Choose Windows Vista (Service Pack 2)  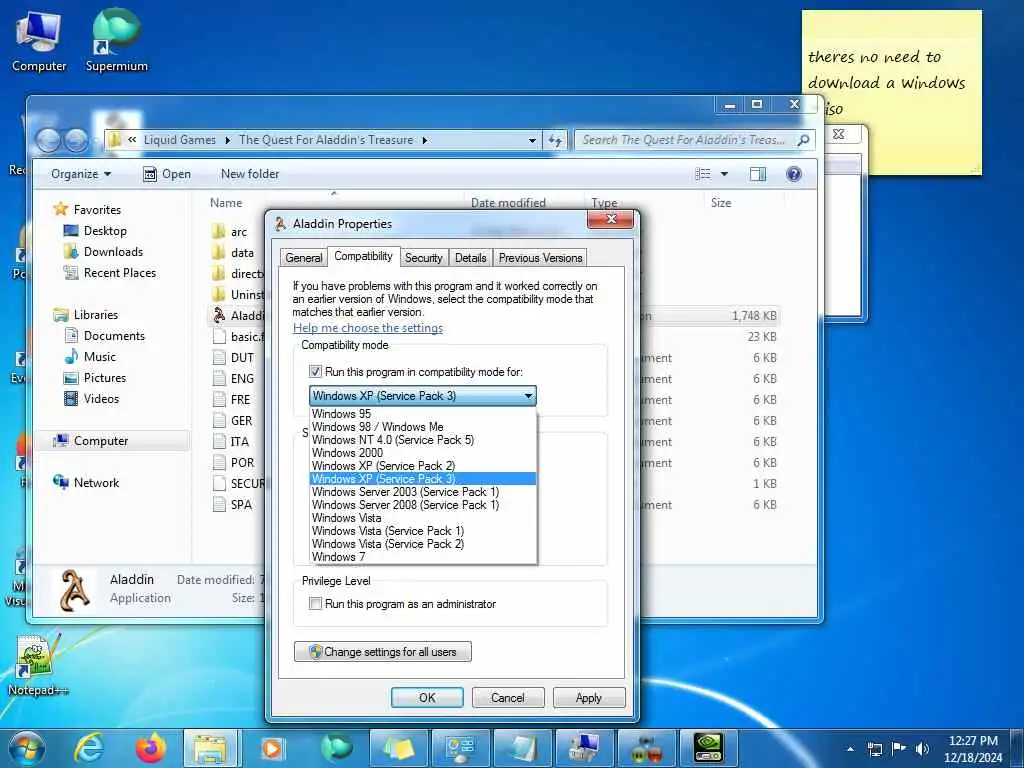(x=423, y=543)
